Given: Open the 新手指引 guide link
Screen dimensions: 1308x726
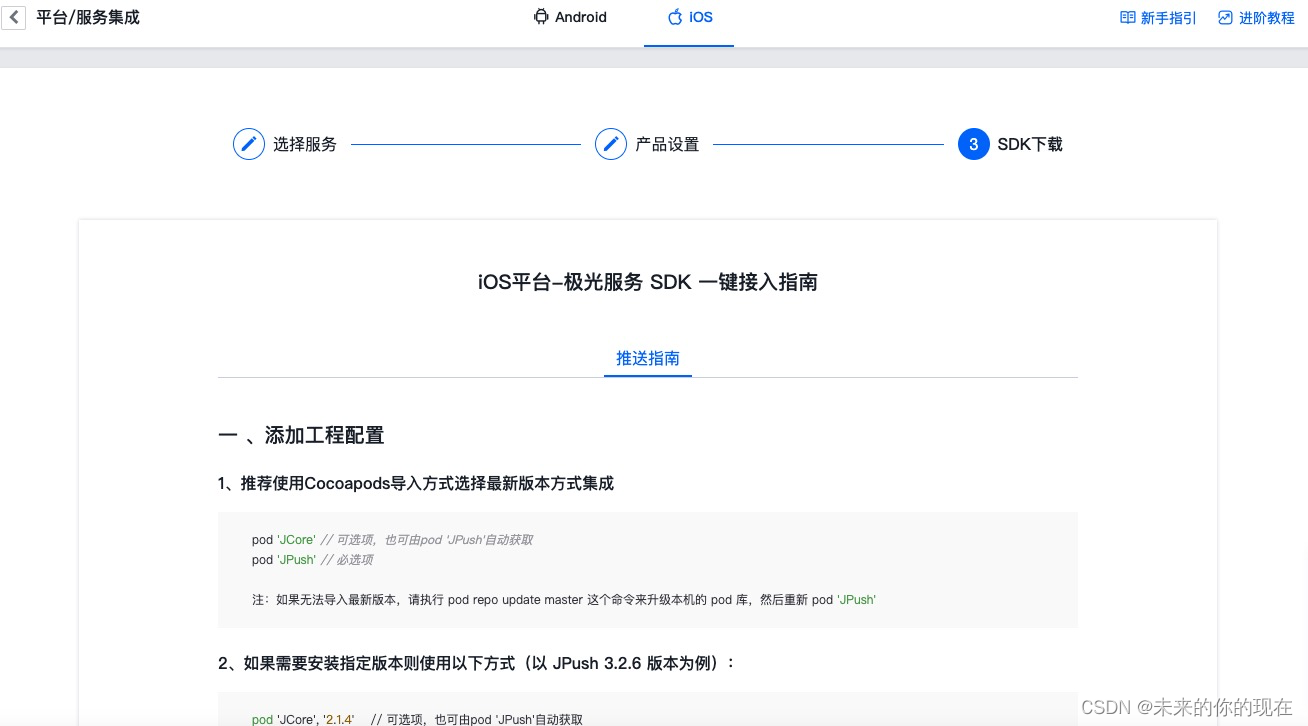Looking at the screenshot, I should pos(1167,17).
